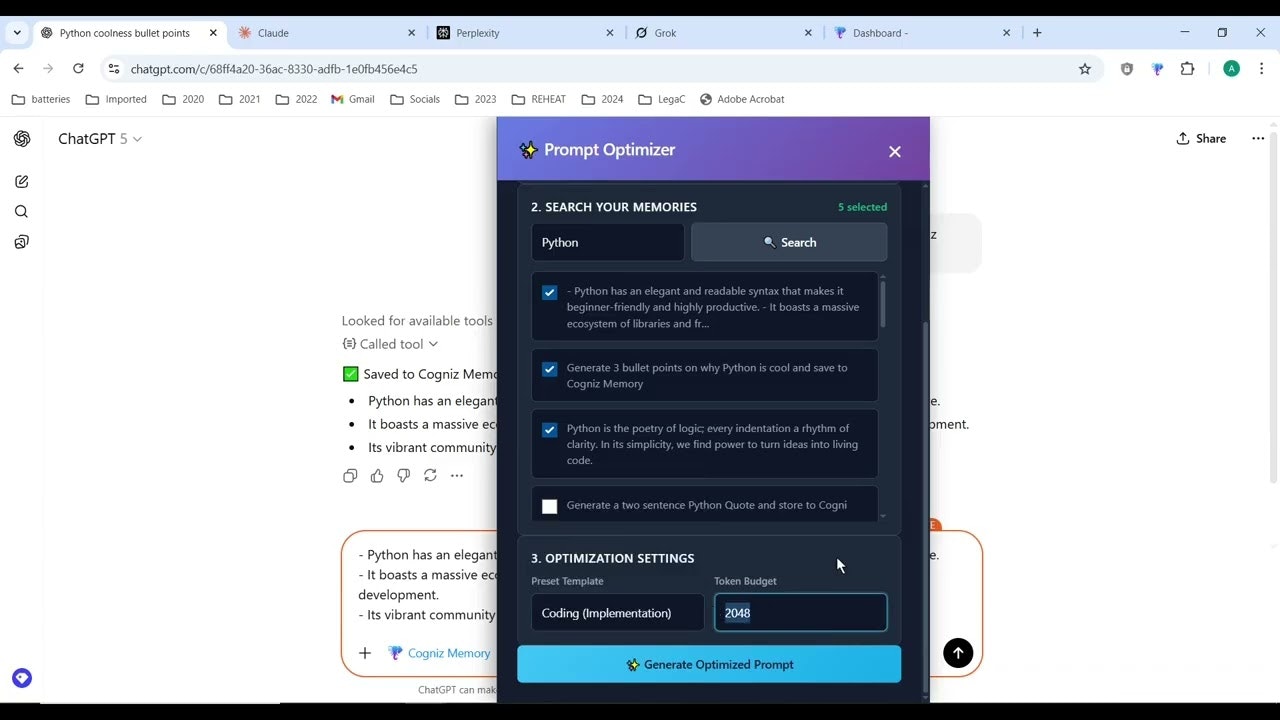Open more actions ellipsis below response
This screenshot has width=1280, height=720.
[x=457, y=476]
